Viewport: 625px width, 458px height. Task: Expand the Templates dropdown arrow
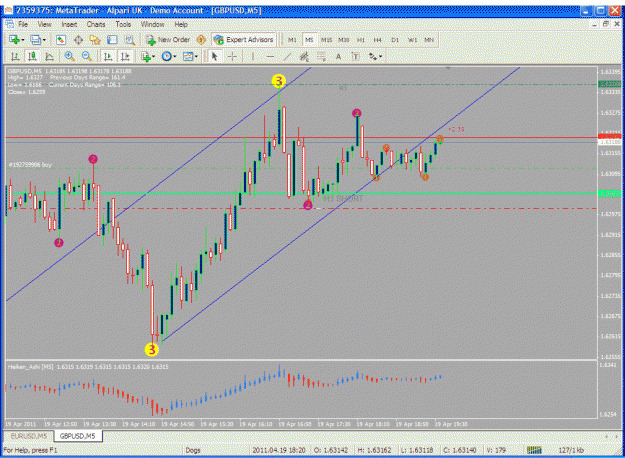point(196,57)
